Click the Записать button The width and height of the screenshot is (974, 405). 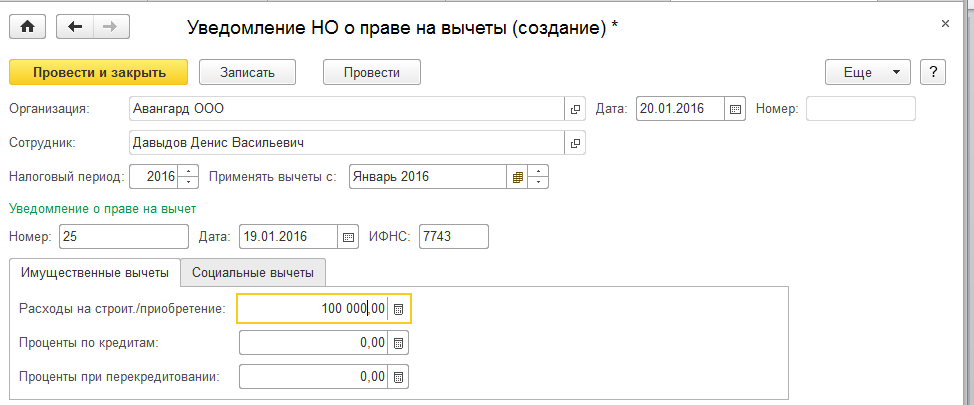250,72
